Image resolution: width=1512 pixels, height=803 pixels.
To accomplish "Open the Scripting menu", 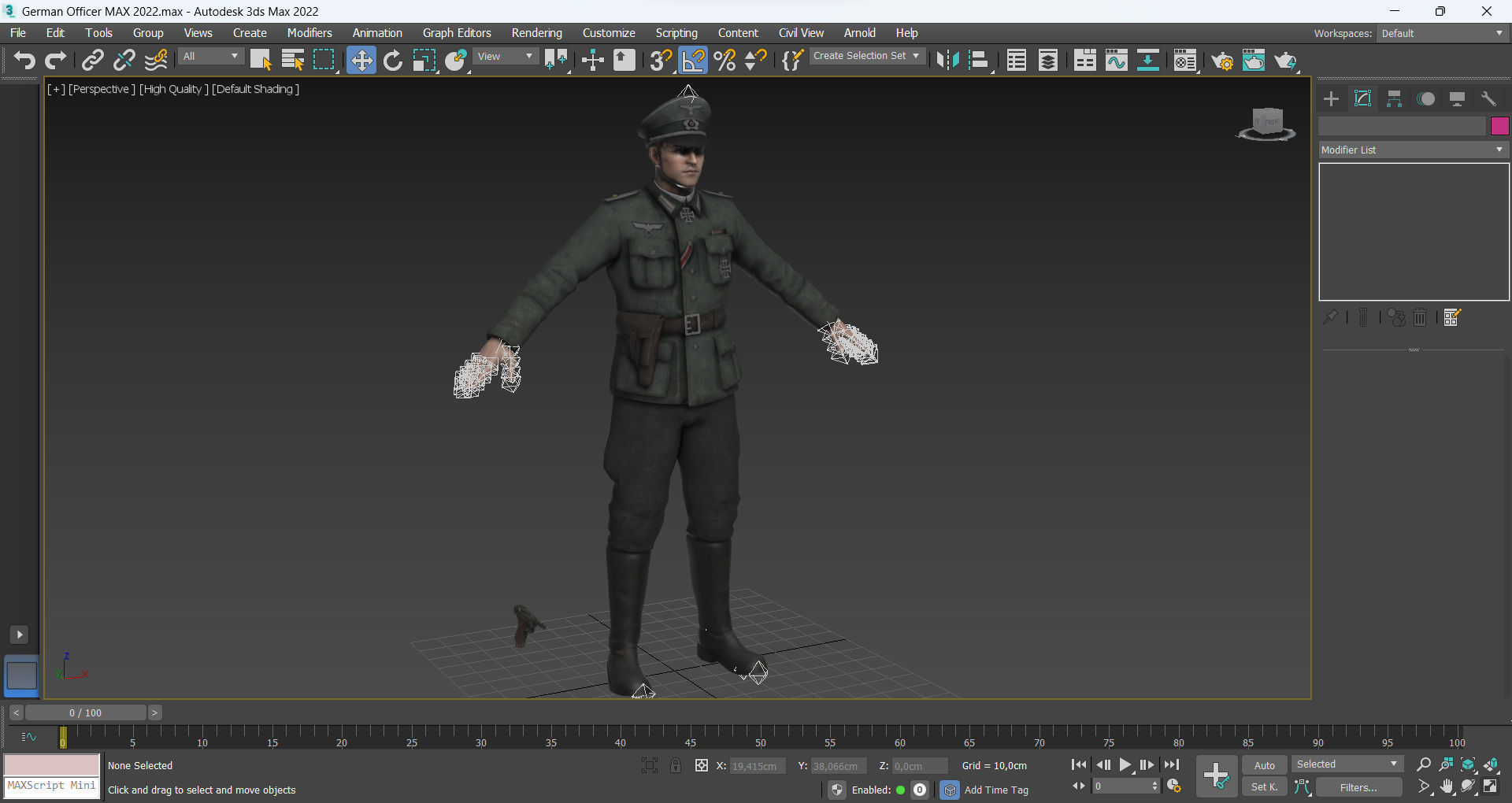I will coord(676,33).
